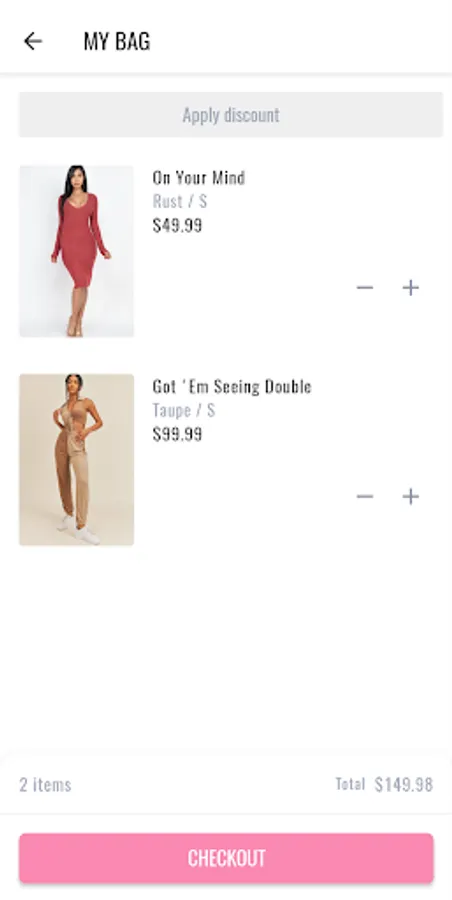Decrease quantity of On Your Mind dress
This screenshot has width=452, height=900.
[365, 288]
